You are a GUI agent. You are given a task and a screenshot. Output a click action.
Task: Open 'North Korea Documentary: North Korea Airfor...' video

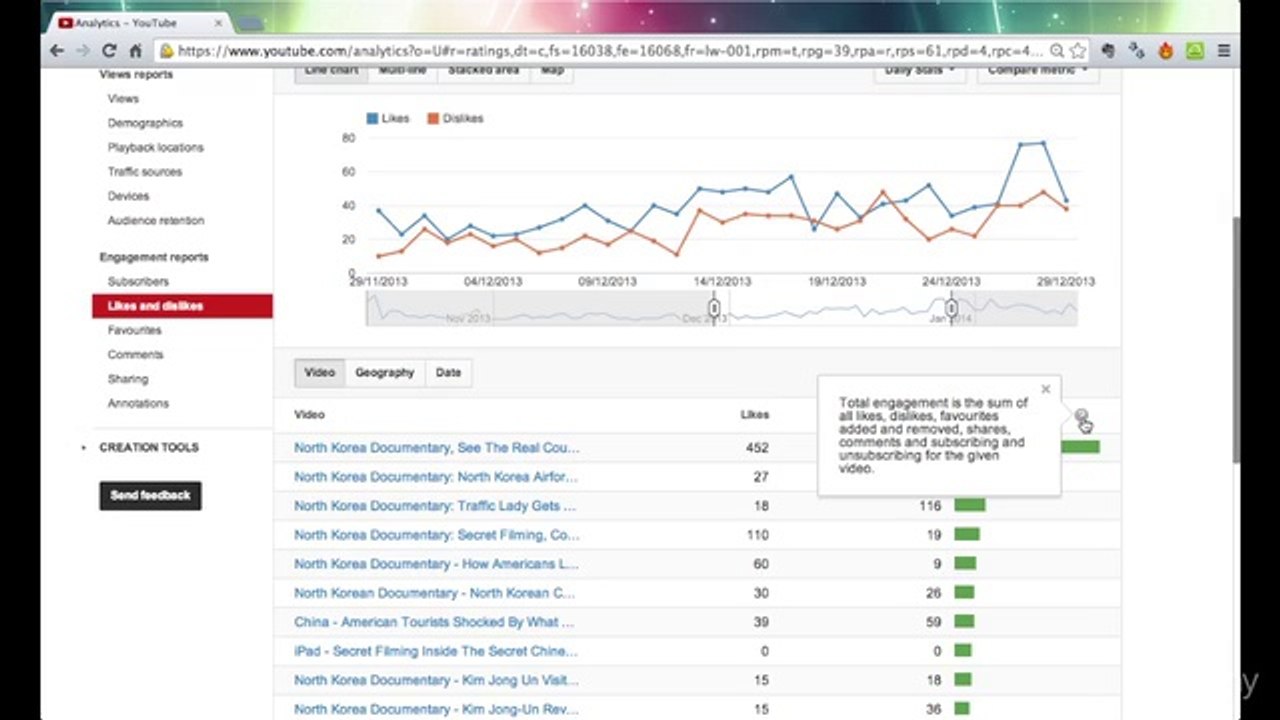[x=436, y=477]
